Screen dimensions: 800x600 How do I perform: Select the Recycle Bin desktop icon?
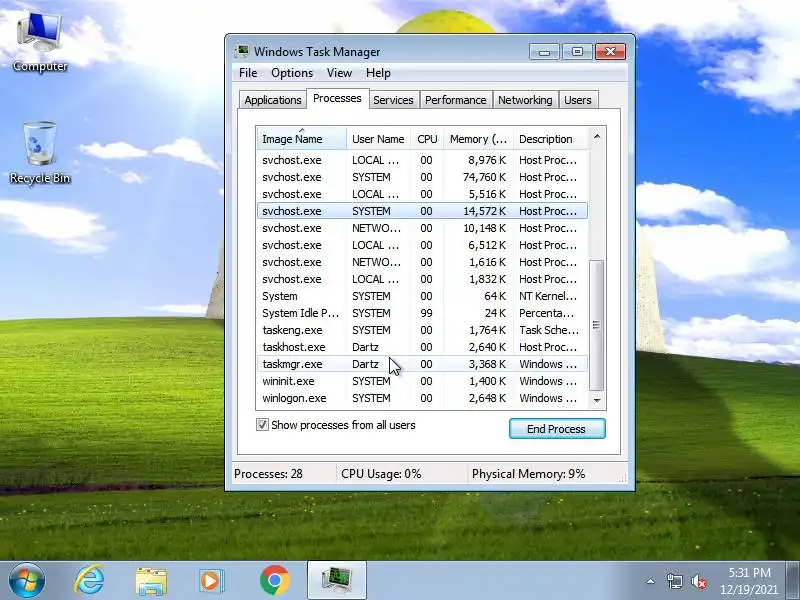click(40, 152)
